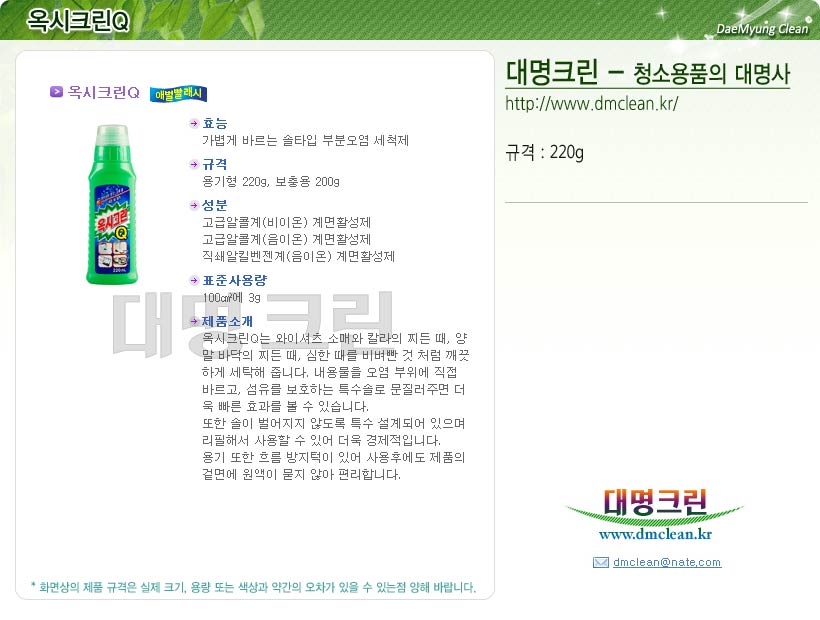Select the 제품소개 section heading
Viewport: 820px width, 620px height.
[227, 322]
